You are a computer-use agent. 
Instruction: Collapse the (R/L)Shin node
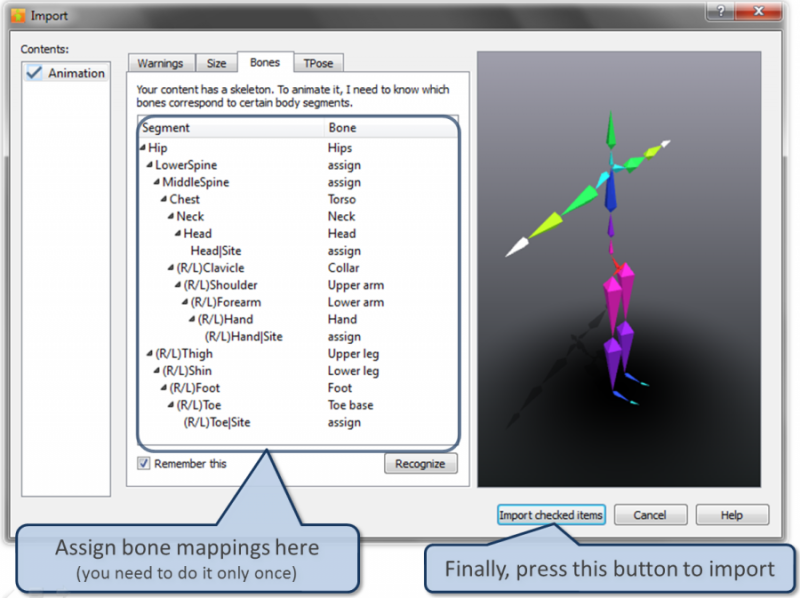[157, 370]
